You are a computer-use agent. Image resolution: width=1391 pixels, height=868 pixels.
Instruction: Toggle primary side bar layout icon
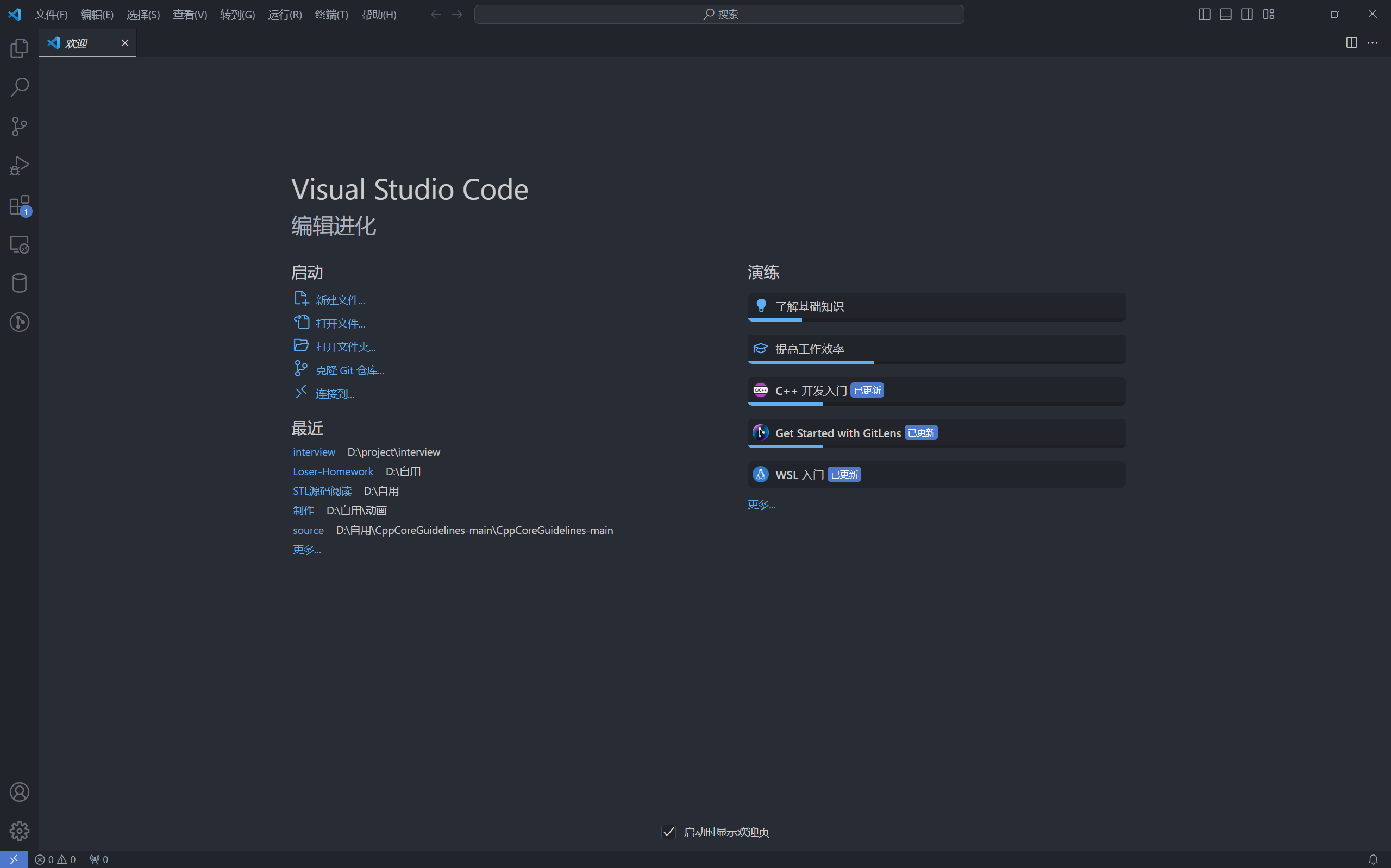point(1205,14)
